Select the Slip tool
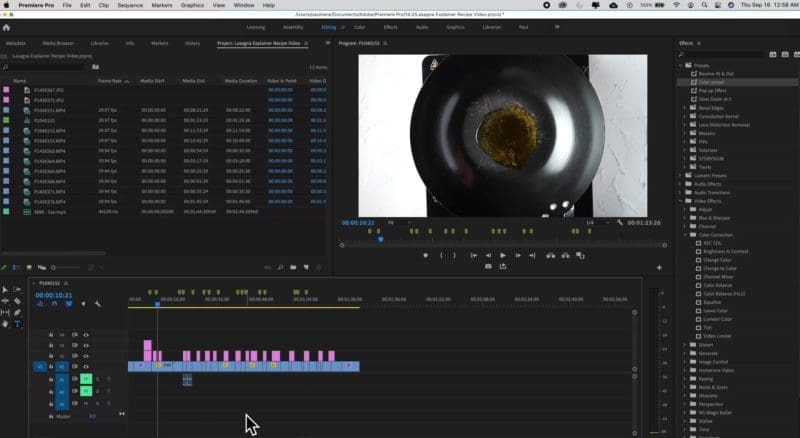This screenshot has height=438, width=800. [5, 312]
